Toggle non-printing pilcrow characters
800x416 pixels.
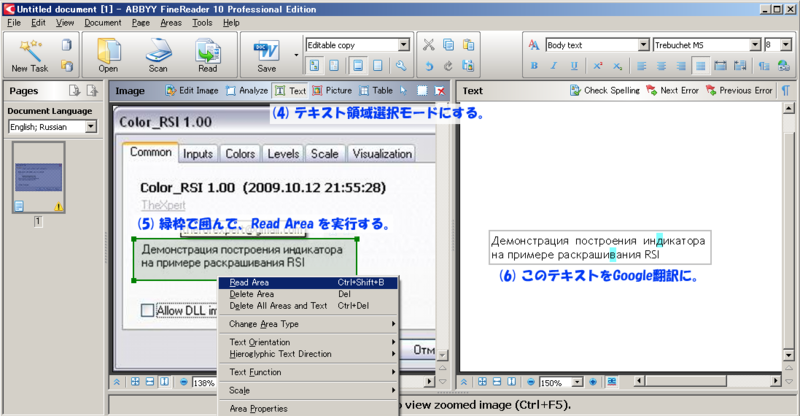[x=786, y=90]
